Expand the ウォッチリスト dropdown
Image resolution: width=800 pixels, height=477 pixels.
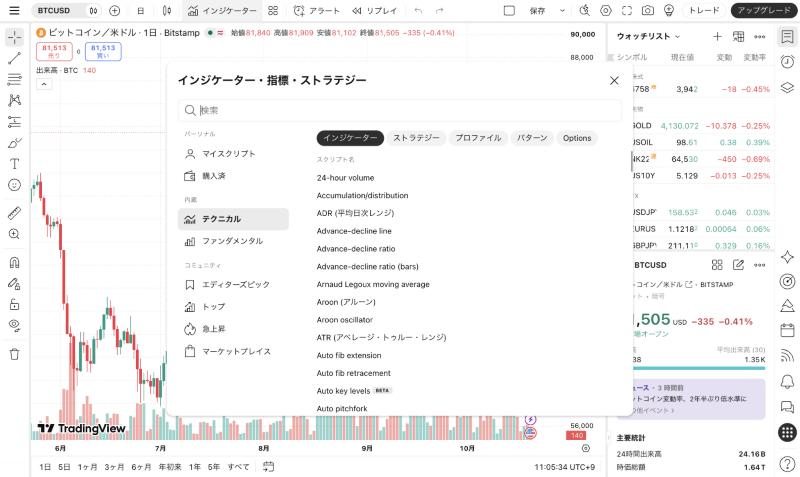[x=648, y=36]
